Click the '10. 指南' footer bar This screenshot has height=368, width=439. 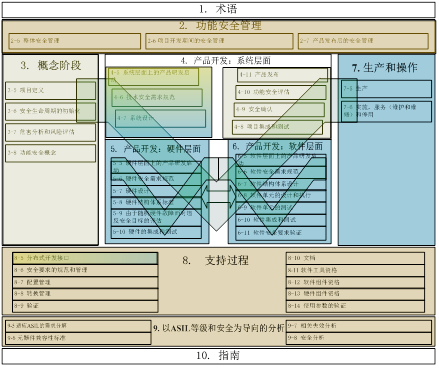click(218, 356)
